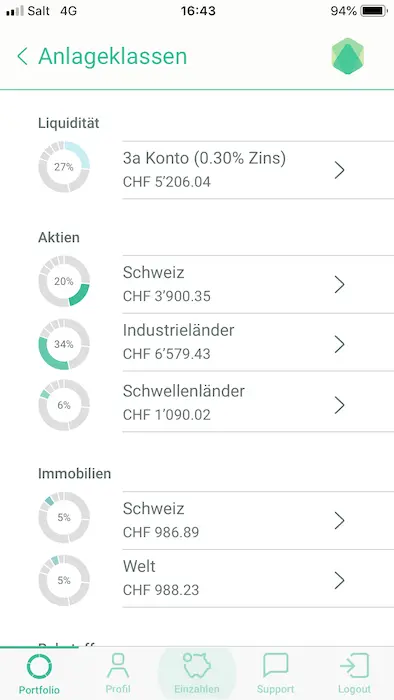Select the 27% Liquidität donut chart
The height and width of the screenshot is (700, 394).
64,167
